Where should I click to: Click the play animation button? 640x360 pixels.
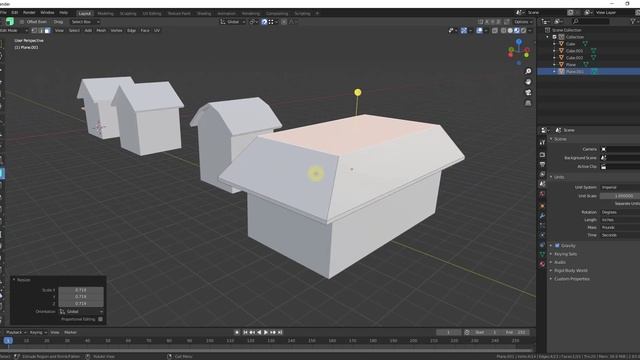[266, 333]
